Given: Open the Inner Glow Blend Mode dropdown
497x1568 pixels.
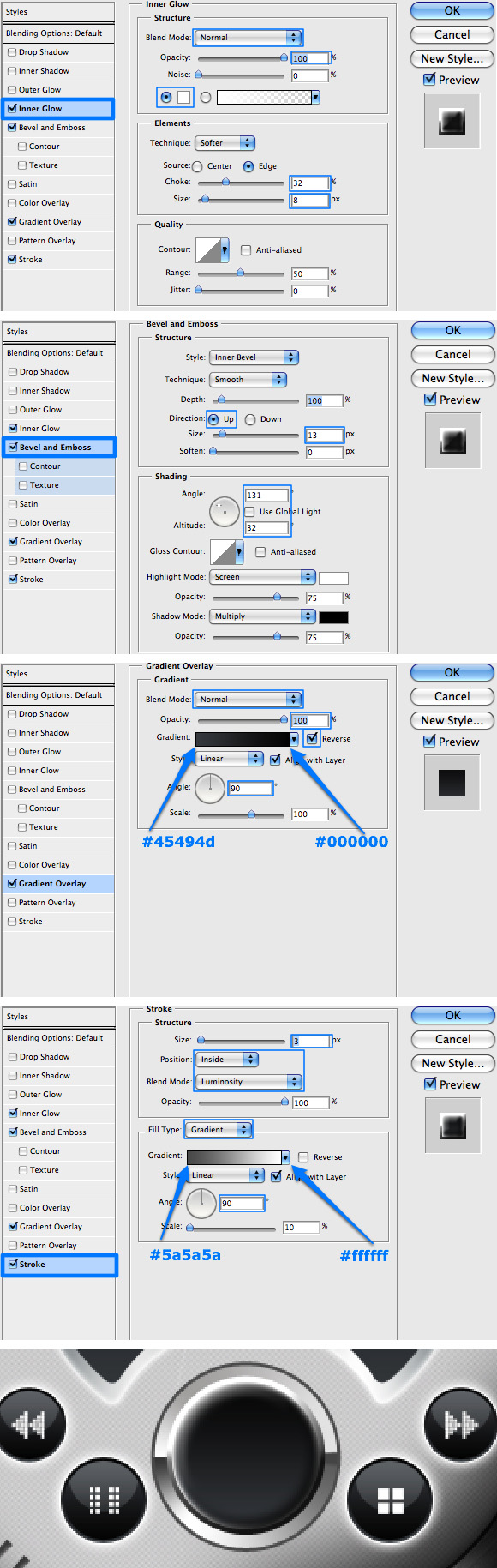Looking at the screenshot, I should coord(248,38).
